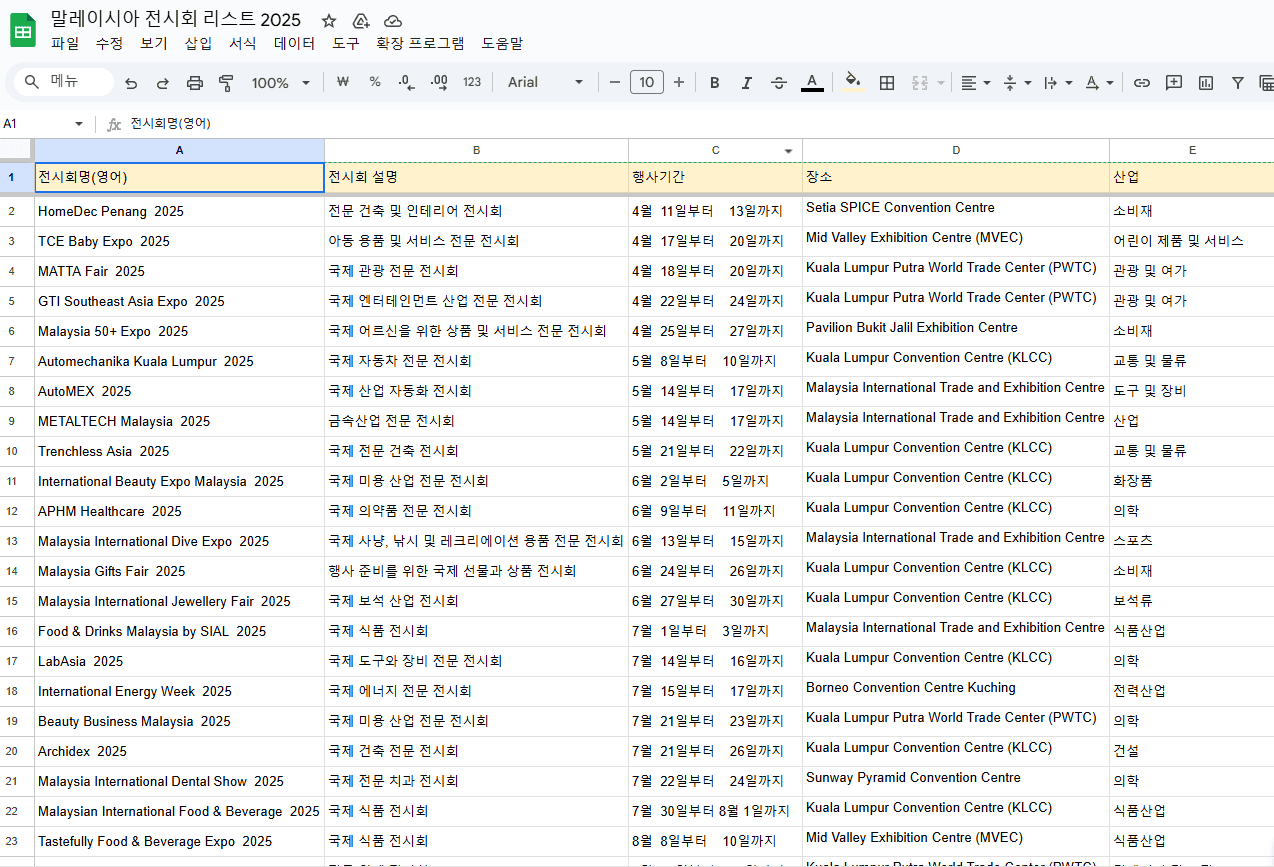
Task: Select cell Setia SPICE Convention Centre
Action: [956, 211]
